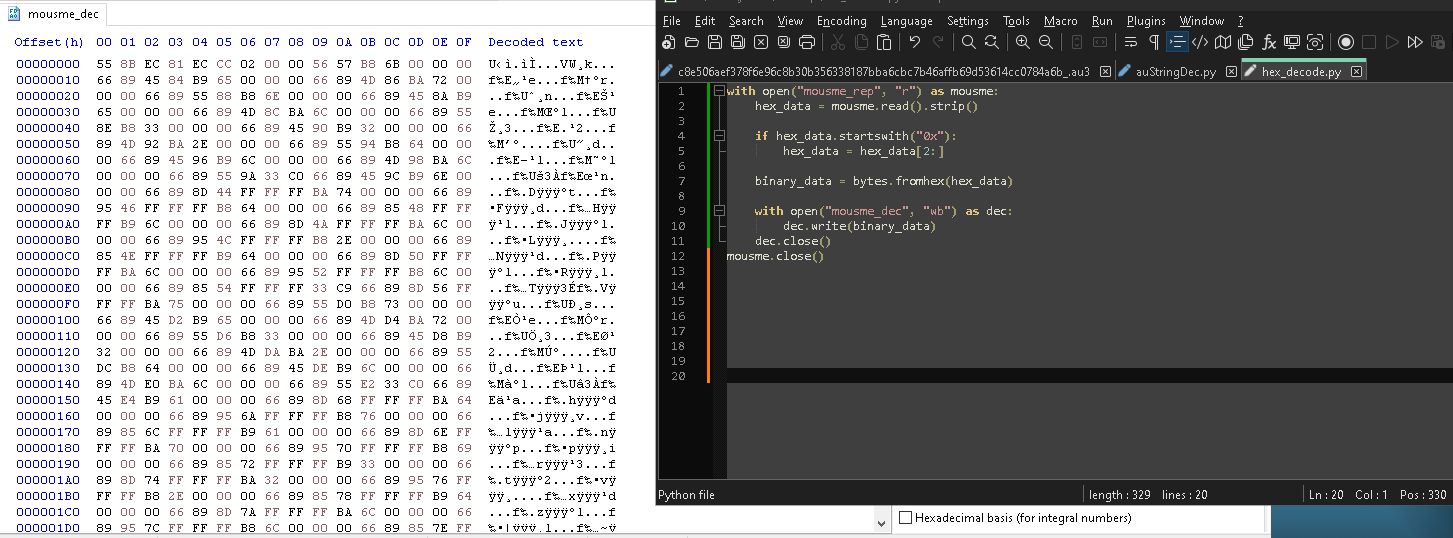Open the Document List panel
Image resolution: width=1453 pixels, height=538 pixels.
[x=1246, y=42]
